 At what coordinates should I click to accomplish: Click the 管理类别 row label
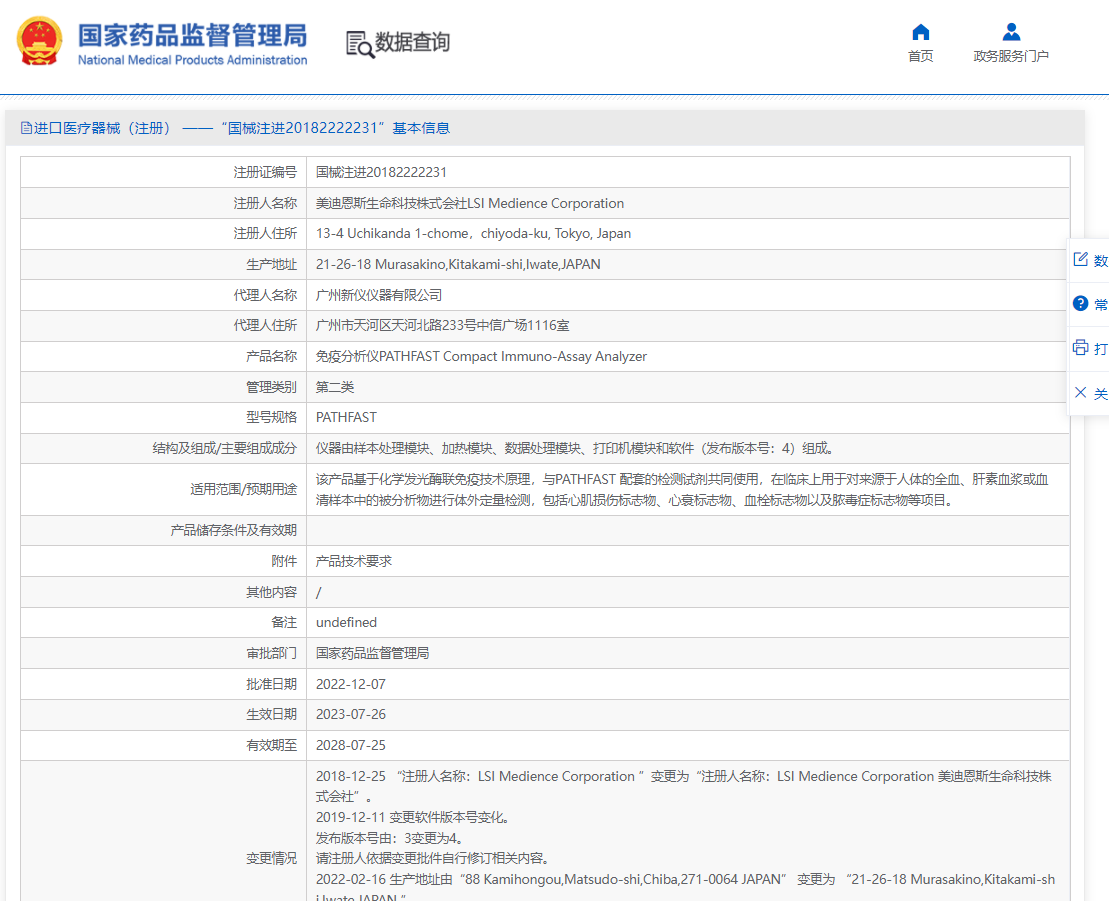pos(272,387)
